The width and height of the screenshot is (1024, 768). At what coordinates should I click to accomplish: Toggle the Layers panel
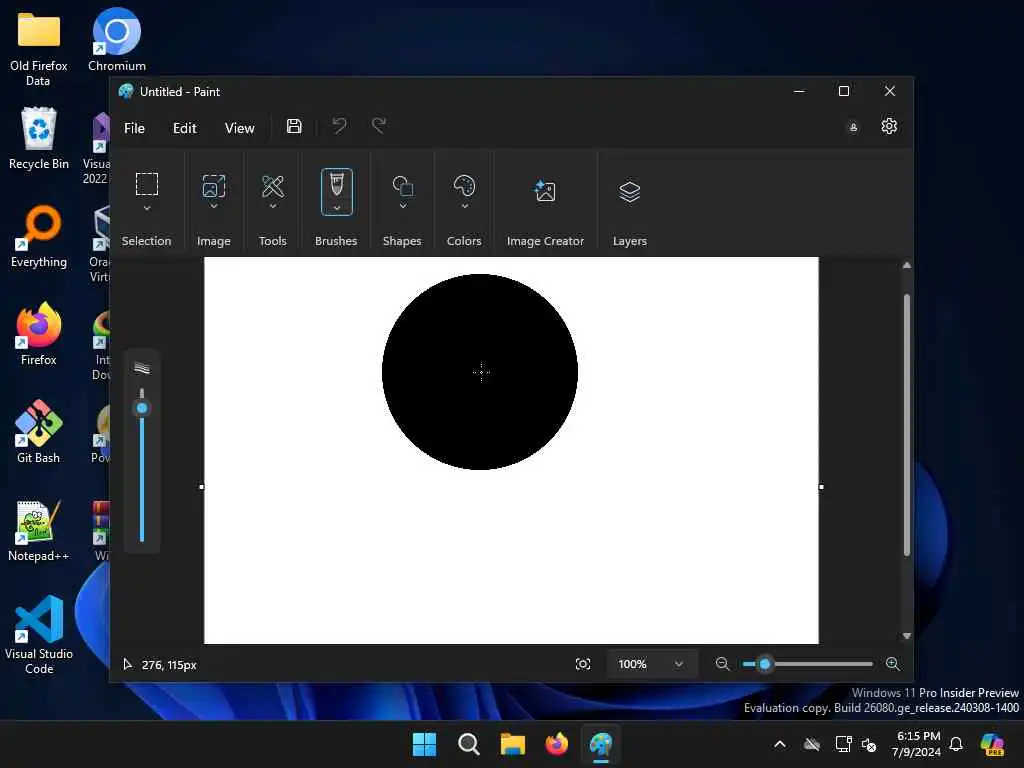630,192
